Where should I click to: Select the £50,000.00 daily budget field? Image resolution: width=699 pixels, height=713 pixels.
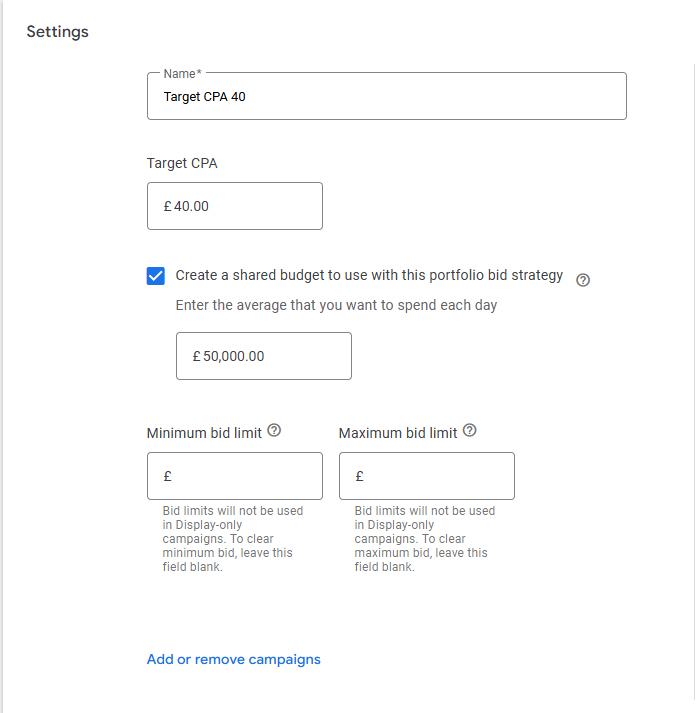[264, 356]
